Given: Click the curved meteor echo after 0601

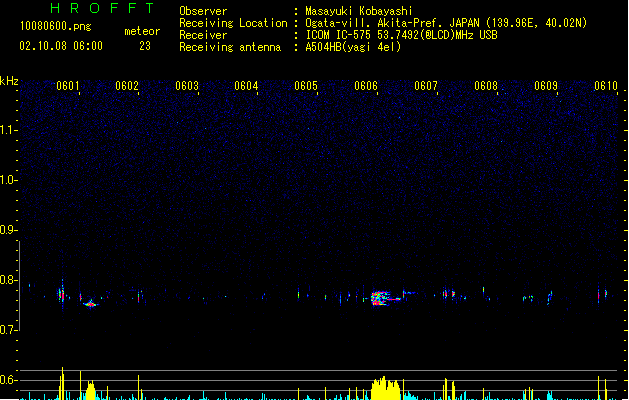Looking at the screenshot, I should 91,303.
